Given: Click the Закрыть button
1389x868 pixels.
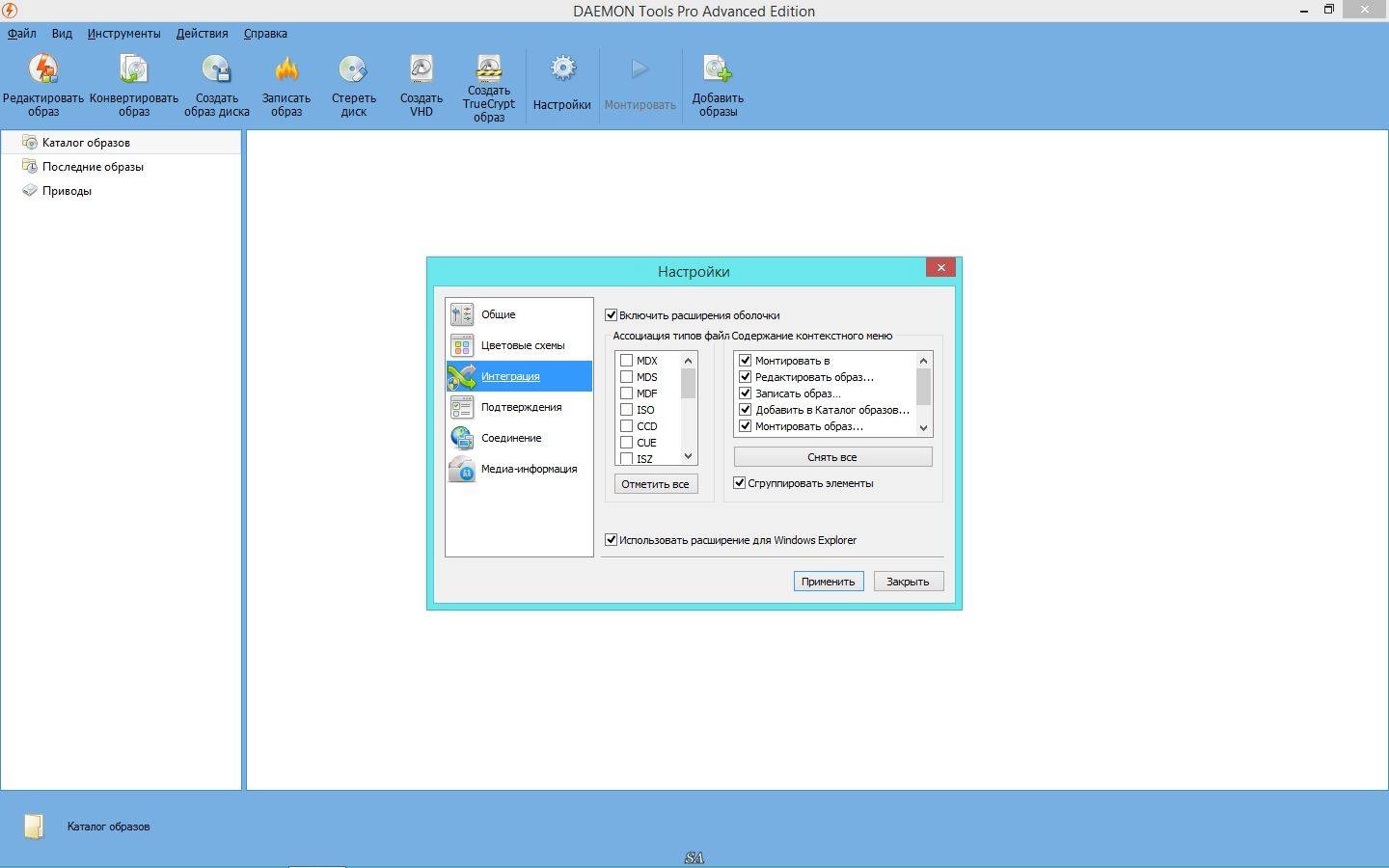Looking at the screenshot, I should [x=908, y=582].
